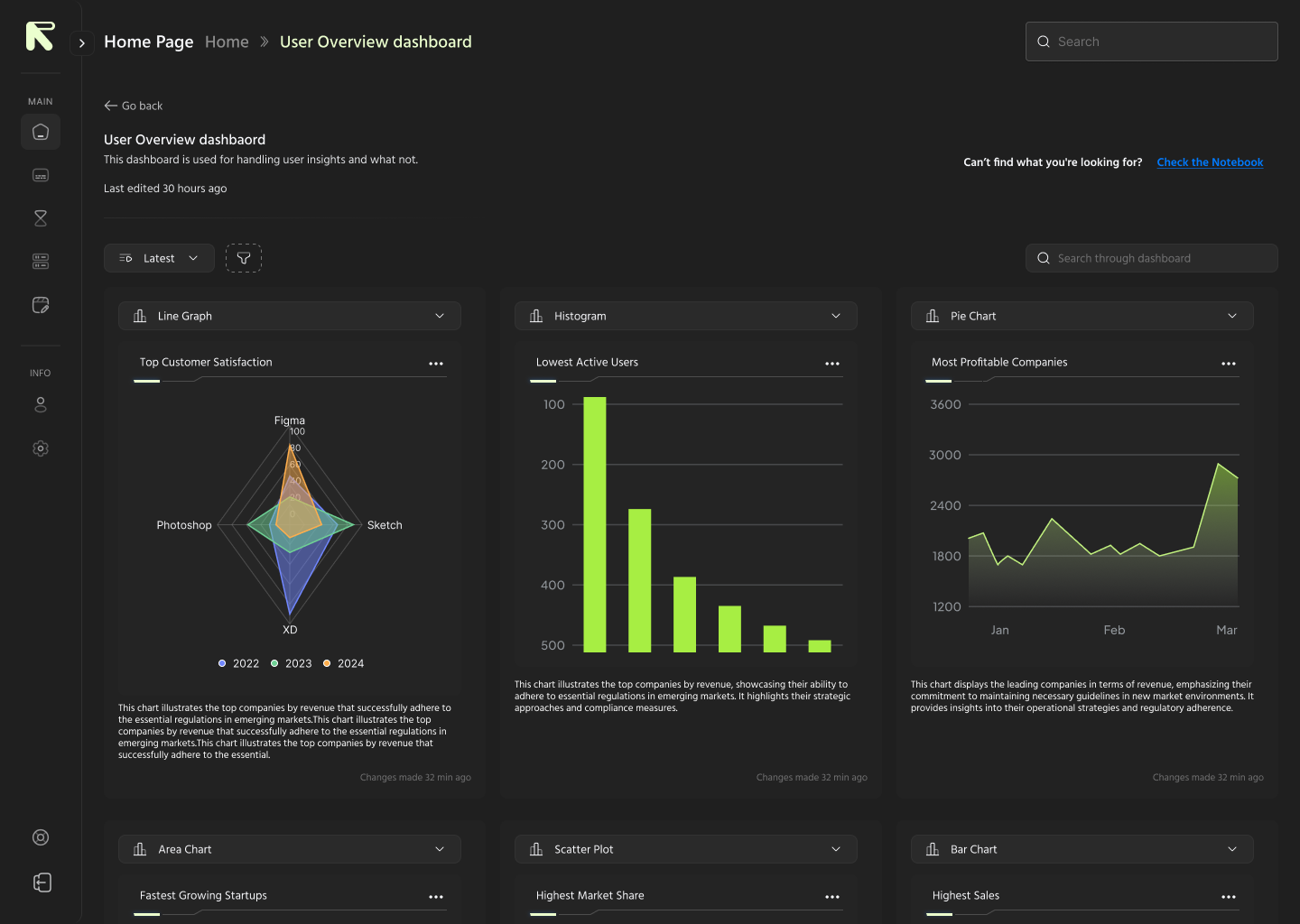Screen dimensions: 1300x924
Task: Click the Go back button
Action: click(x=133, y=106)
